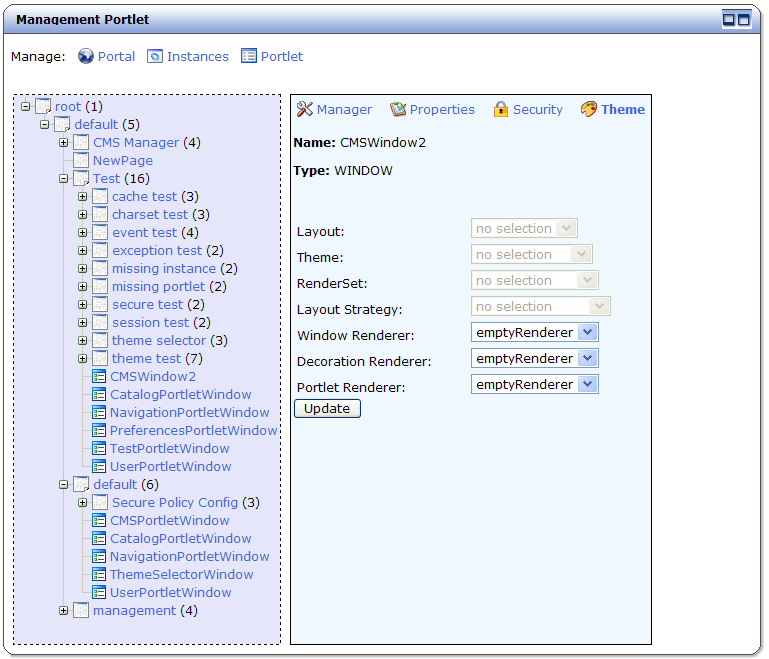This screenshot has height=659, width=769.
Task: Switch to the Security tab
Action: point(537,110)
